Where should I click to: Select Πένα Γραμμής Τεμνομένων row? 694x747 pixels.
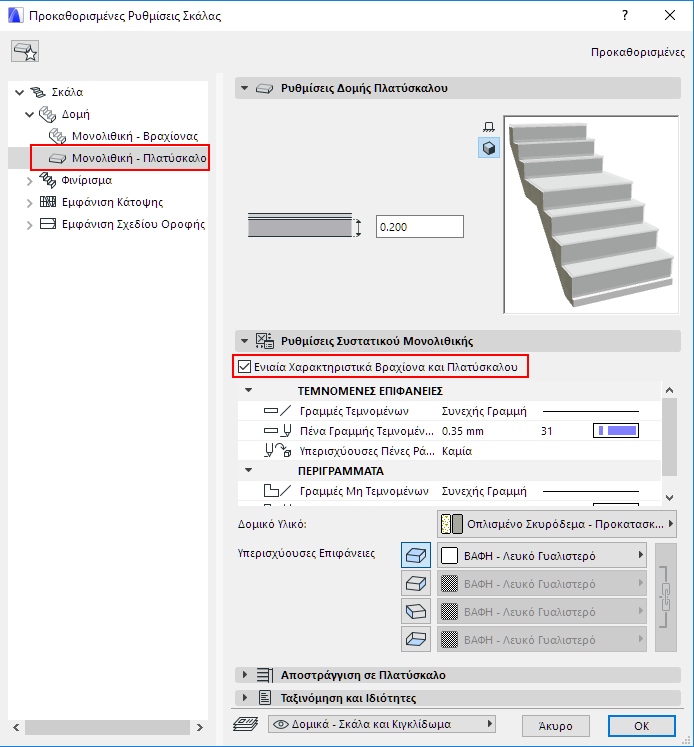pos(449,431)
